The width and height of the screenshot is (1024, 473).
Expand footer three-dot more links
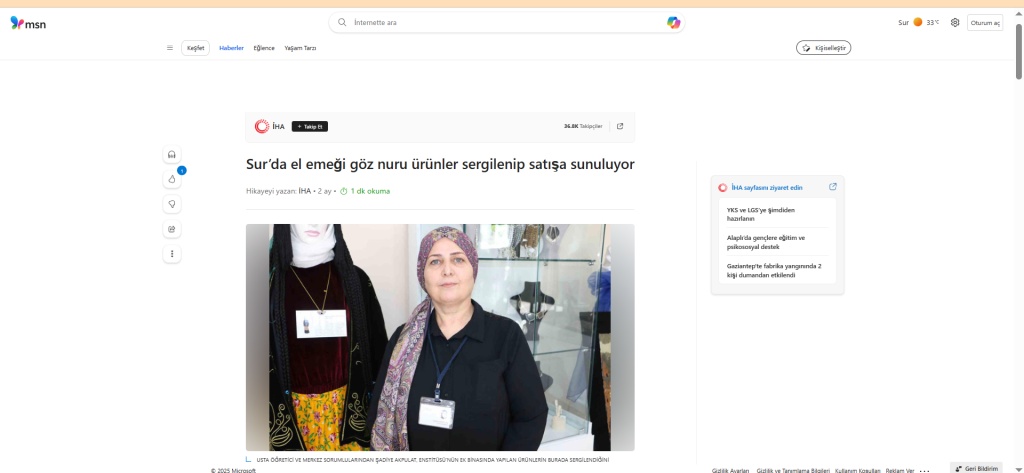coord(925,469)
